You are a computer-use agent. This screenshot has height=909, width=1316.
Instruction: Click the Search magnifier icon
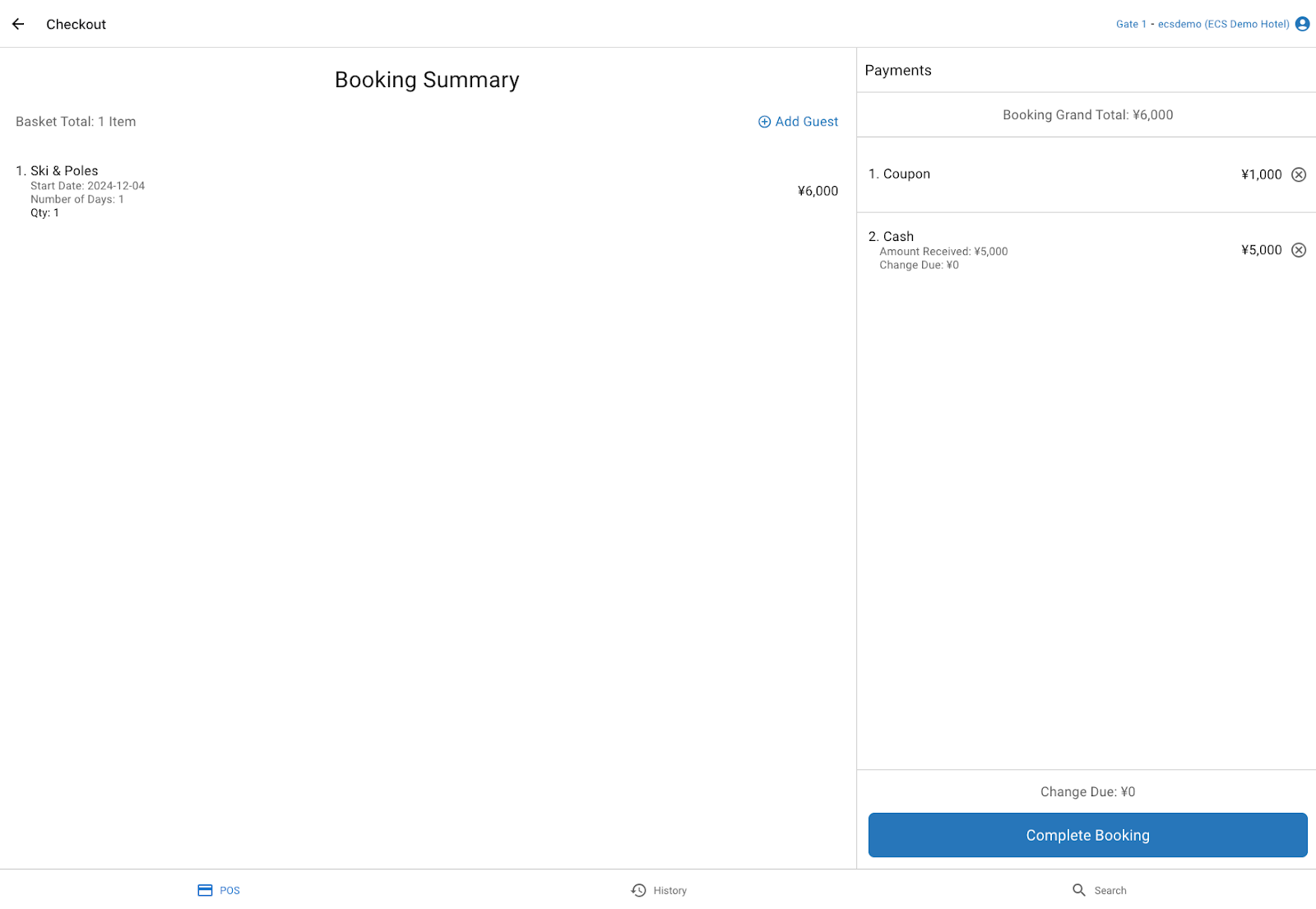[1078, 890]
